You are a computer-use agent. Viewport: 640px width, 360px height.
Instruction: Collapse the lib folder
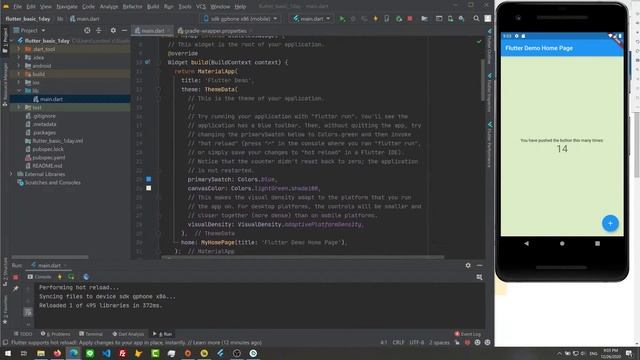[19, 91]
